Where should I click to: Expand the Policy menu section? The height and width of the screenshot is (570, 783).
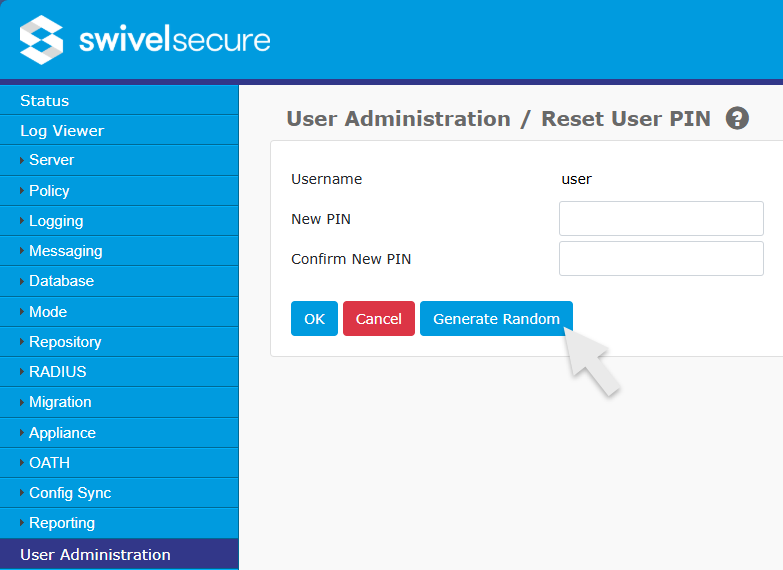point(49,191)
